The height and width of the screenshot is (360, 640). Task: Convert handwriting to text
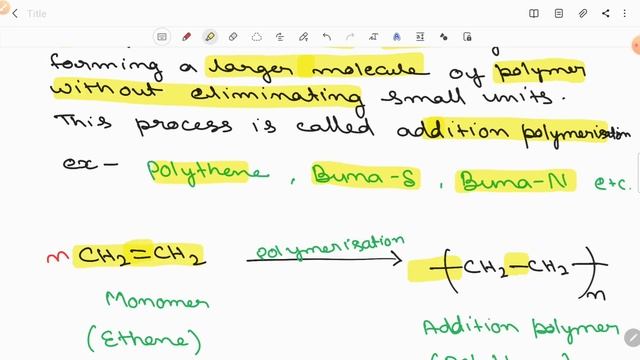point(373,37)
